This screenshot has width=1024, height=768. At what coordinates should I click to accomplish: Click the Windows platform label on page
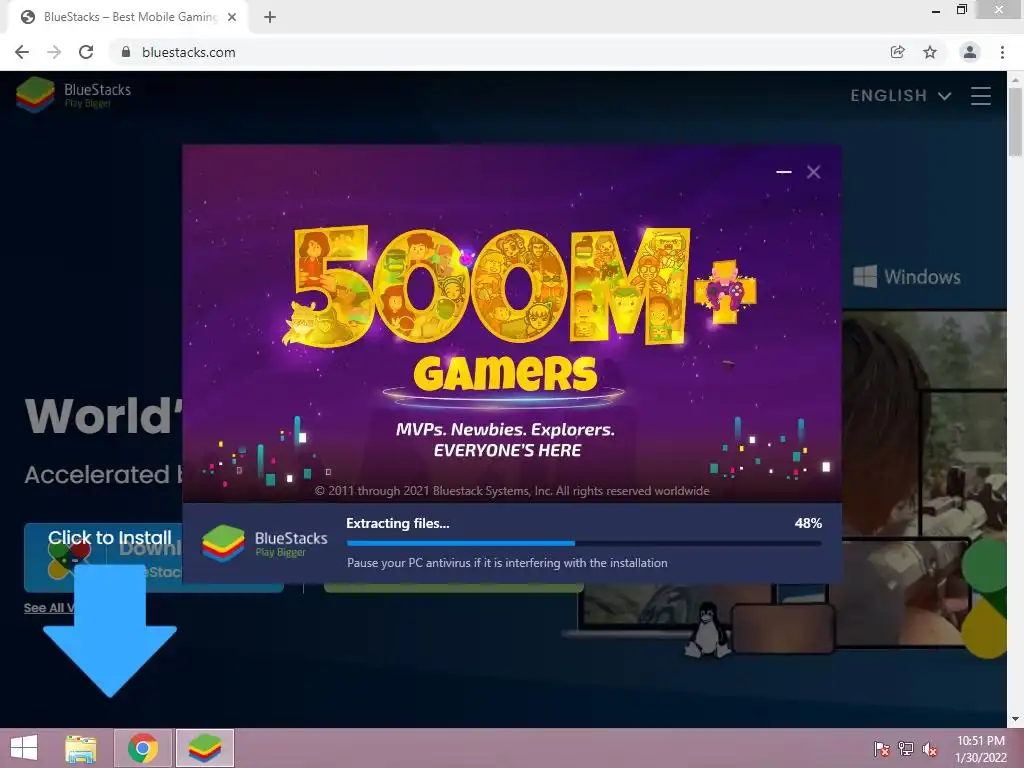click(907, 277)
